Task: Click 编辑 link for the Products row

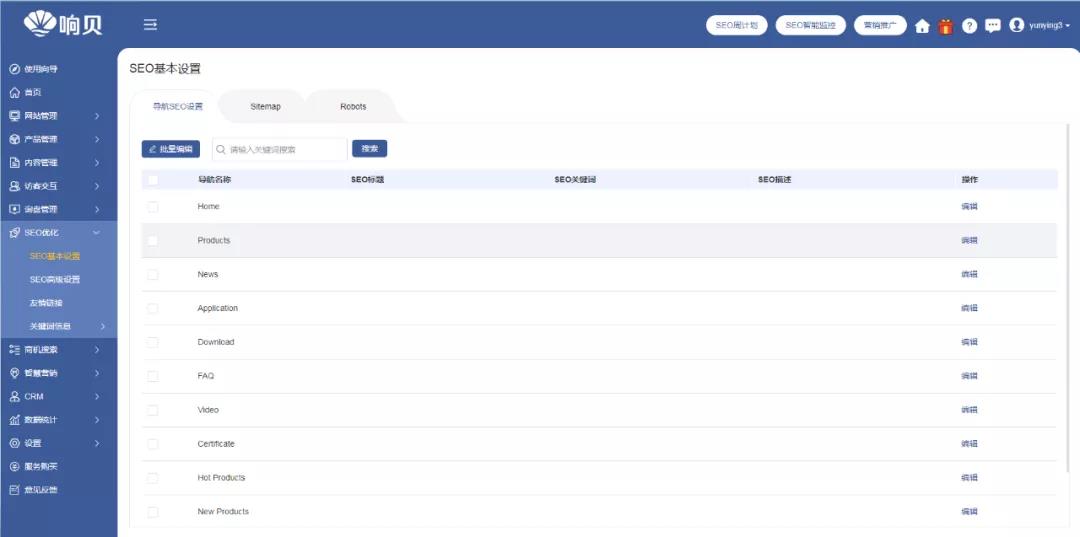Action: click(969, 241)
